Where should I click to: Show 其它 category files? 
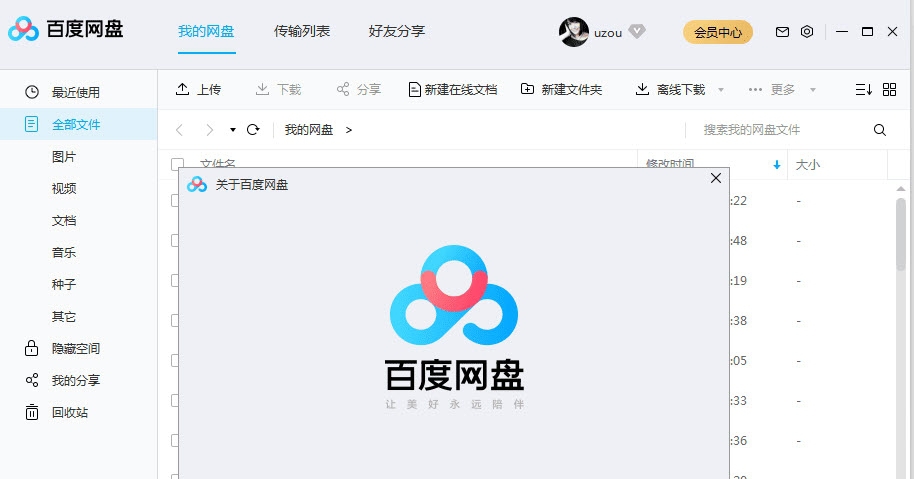click(x=64, y=316)
